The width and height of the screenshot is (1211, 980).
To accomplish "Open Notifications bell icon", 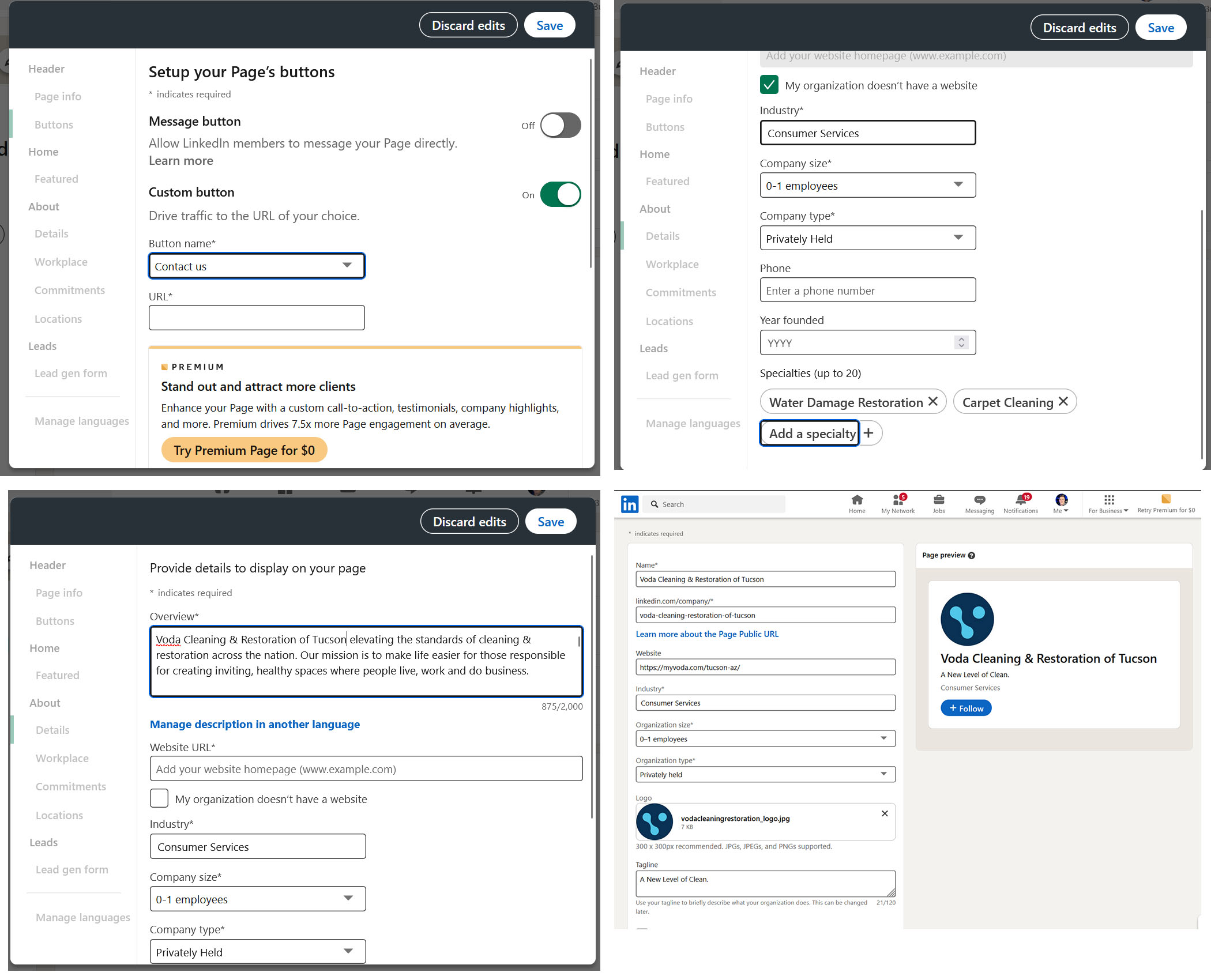I will click(x=1020, y=500).
